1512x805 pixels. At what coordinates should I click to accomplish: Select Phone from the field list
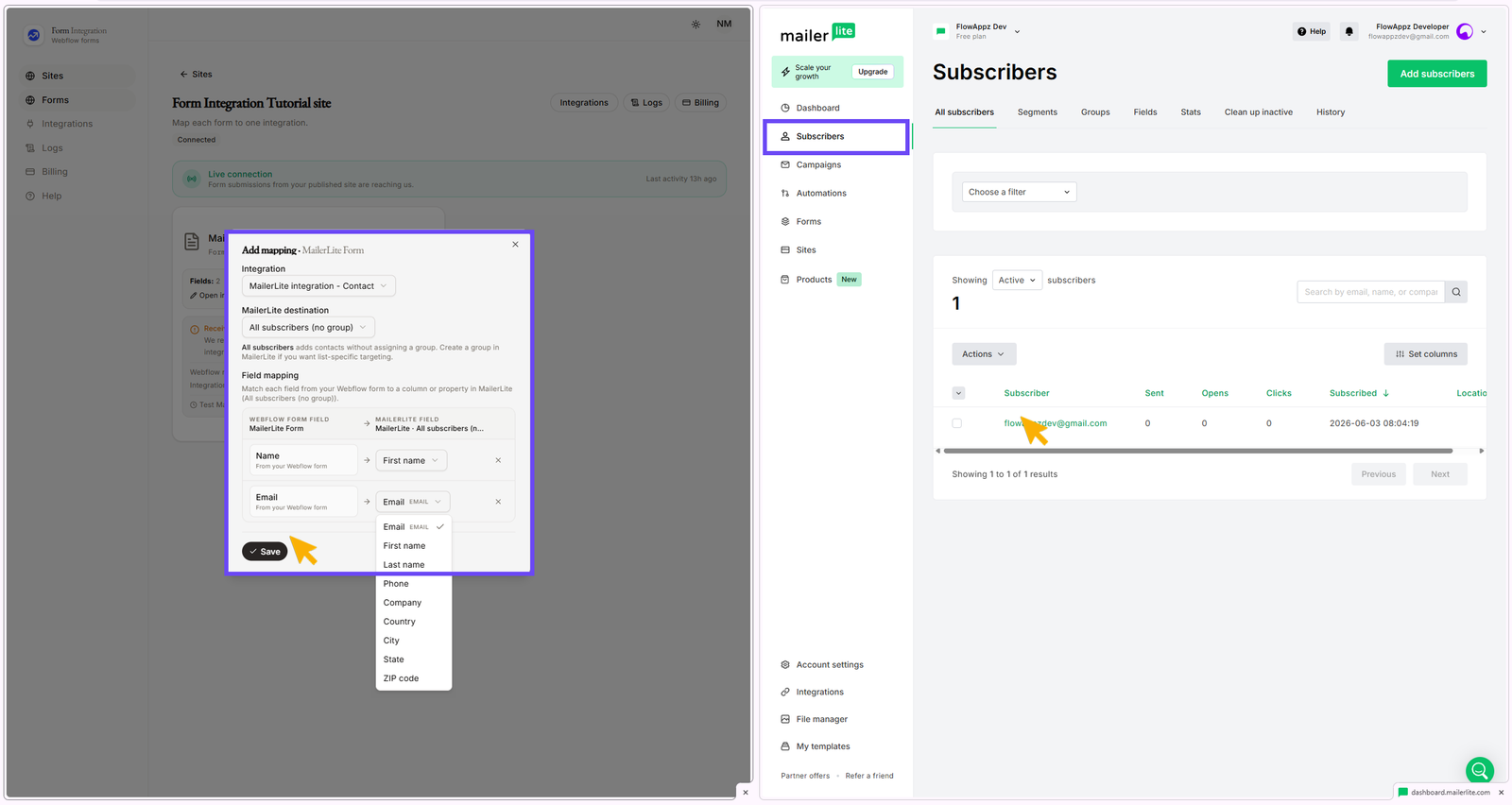tap(414, 584)
